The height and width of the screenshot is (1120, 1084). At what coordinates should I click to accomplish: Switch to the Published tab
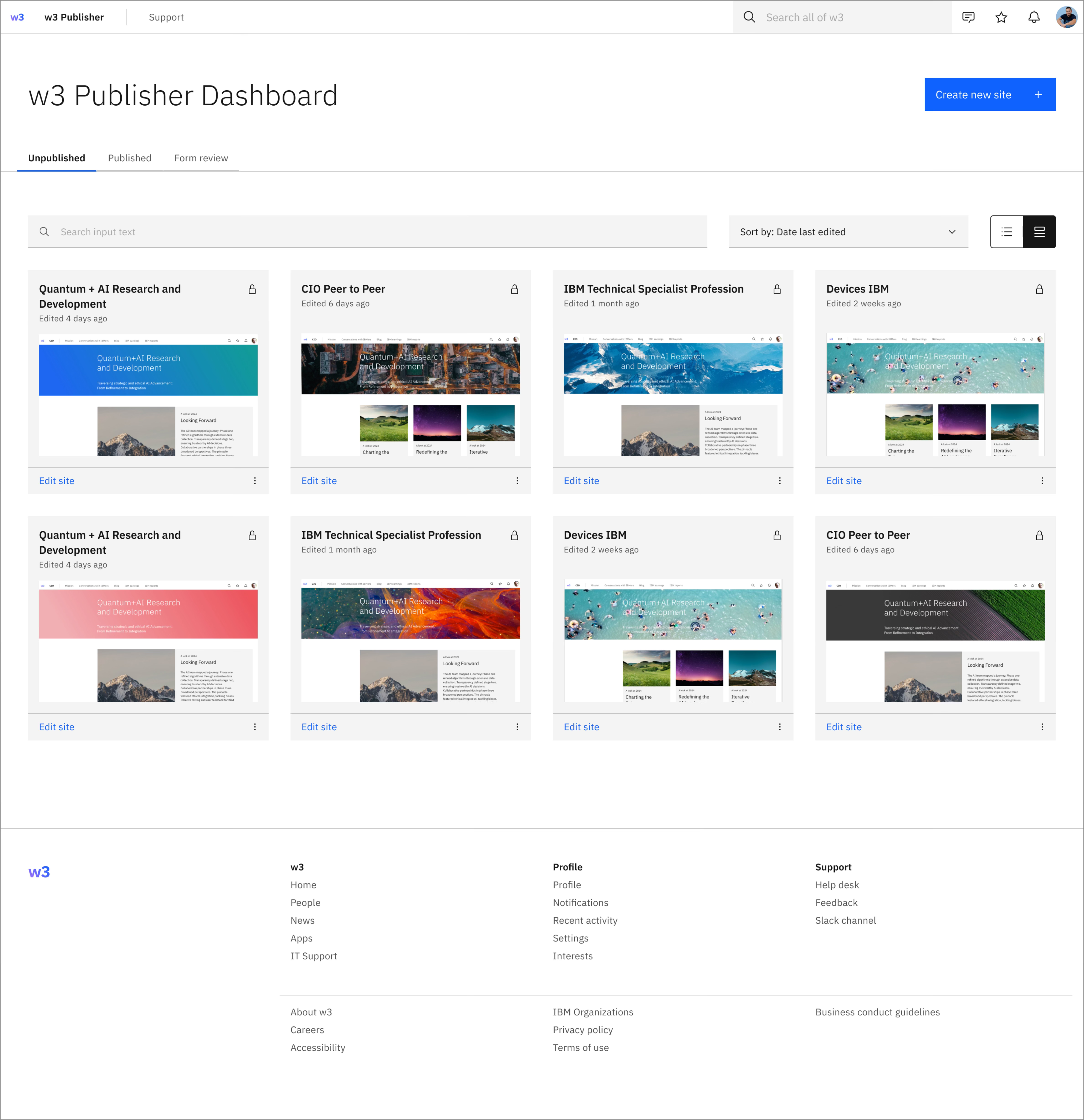[129, 158]
